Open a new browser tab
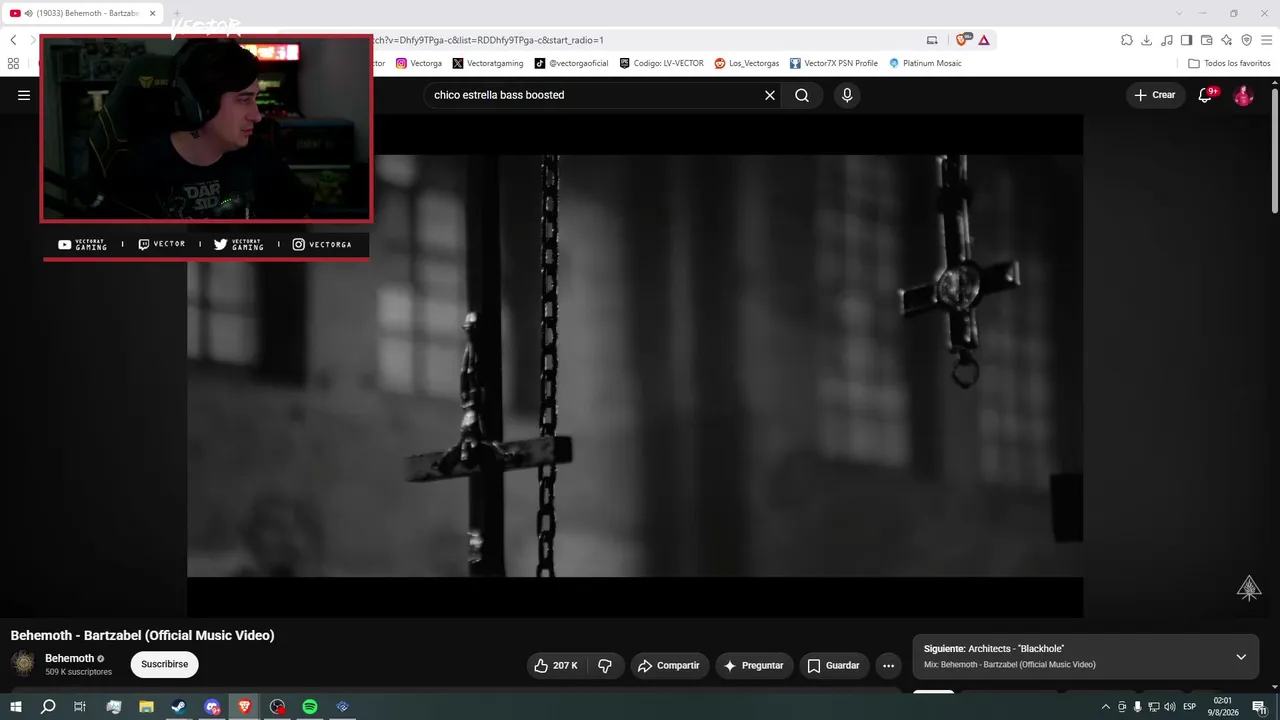The width and height of the screenshot is (1280, 720). tap(177, 13)
